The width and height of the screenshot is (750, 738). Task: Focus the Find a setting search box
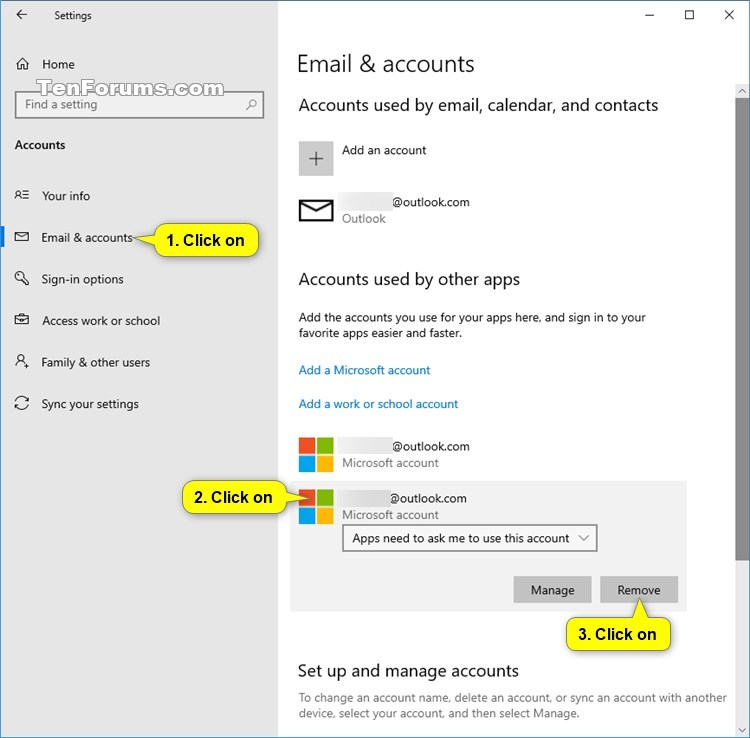(x=139, y=105)
